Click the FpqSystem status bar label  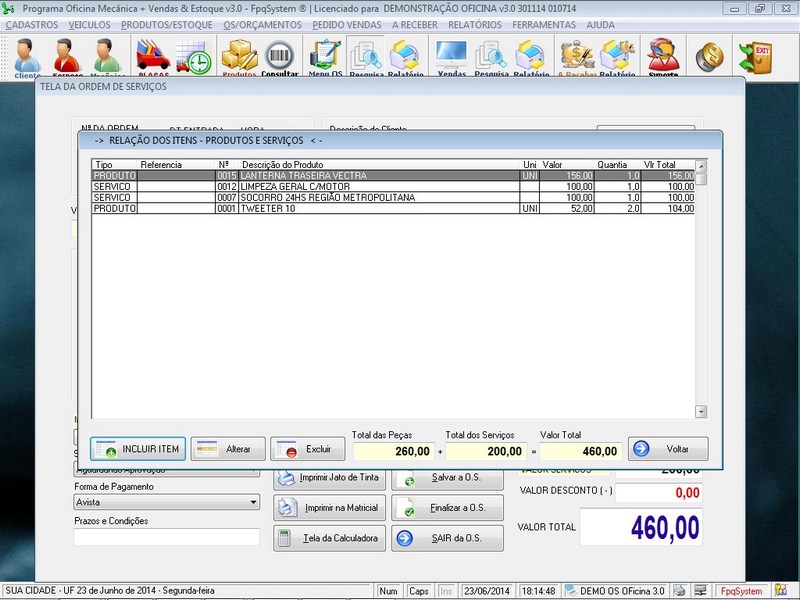pyautogui.click(x=741, y=591)
